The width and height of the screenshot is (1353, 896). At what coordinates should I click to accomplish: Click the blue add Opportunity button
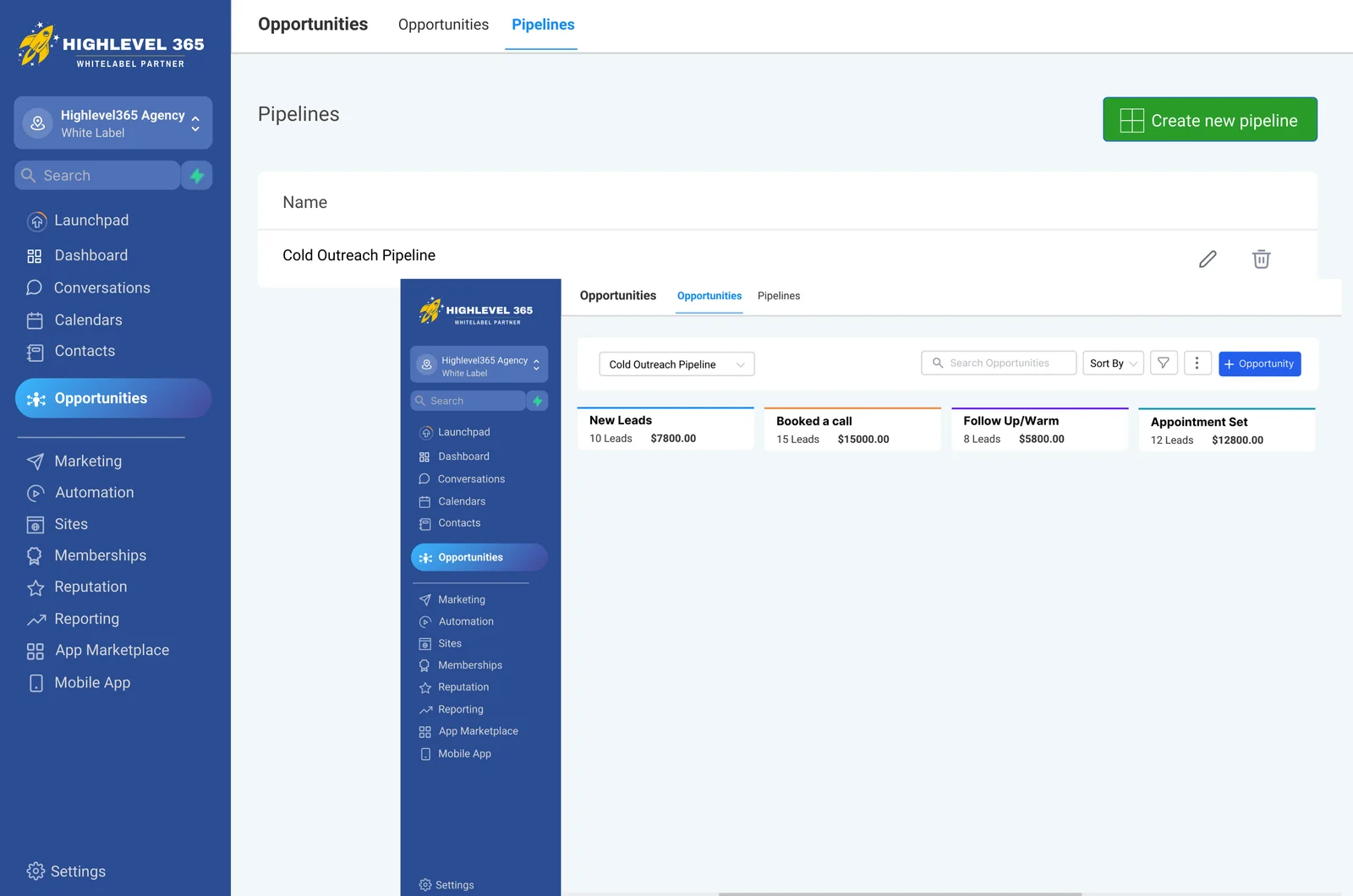1259,364
